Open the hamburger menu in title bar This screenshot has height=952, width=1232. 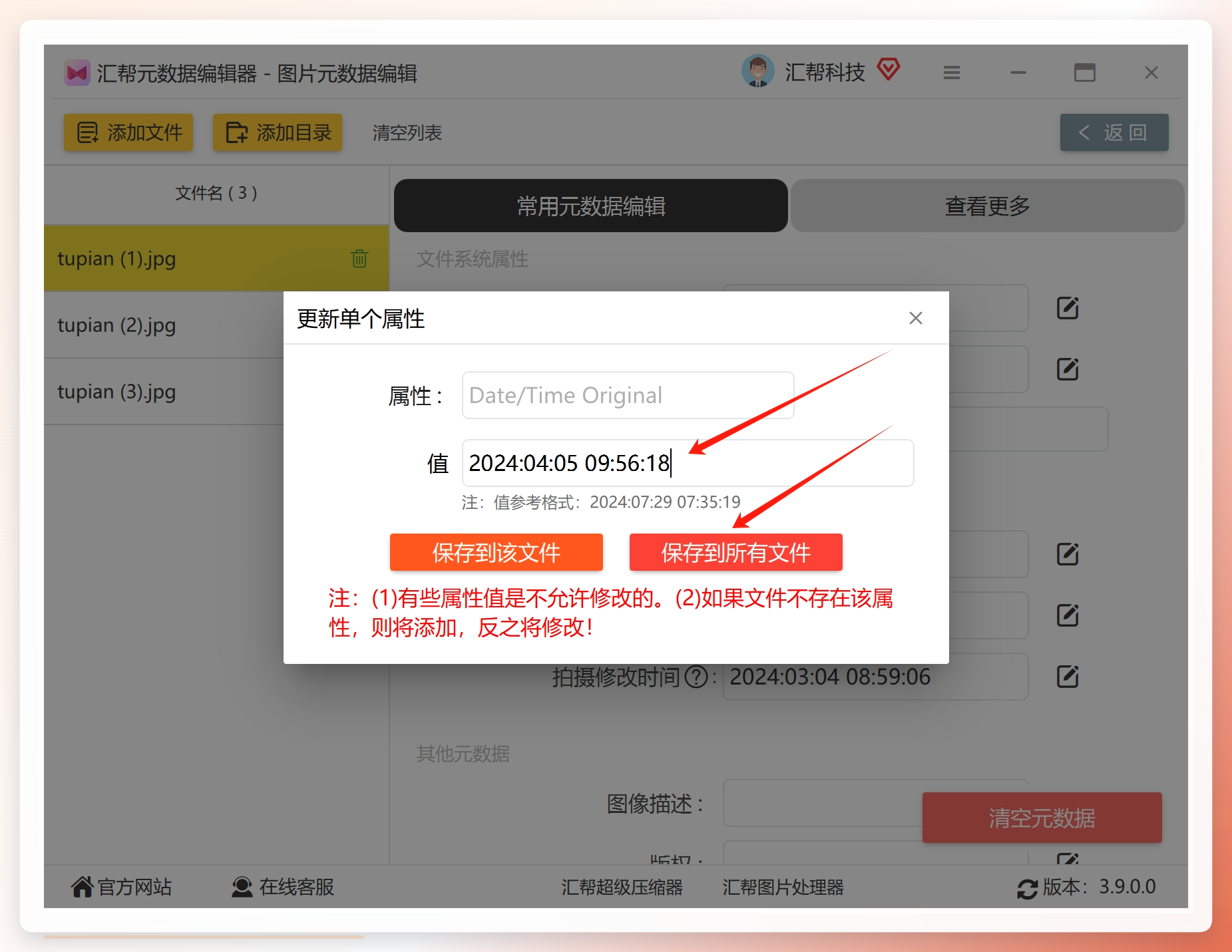(x=951, y=73)
